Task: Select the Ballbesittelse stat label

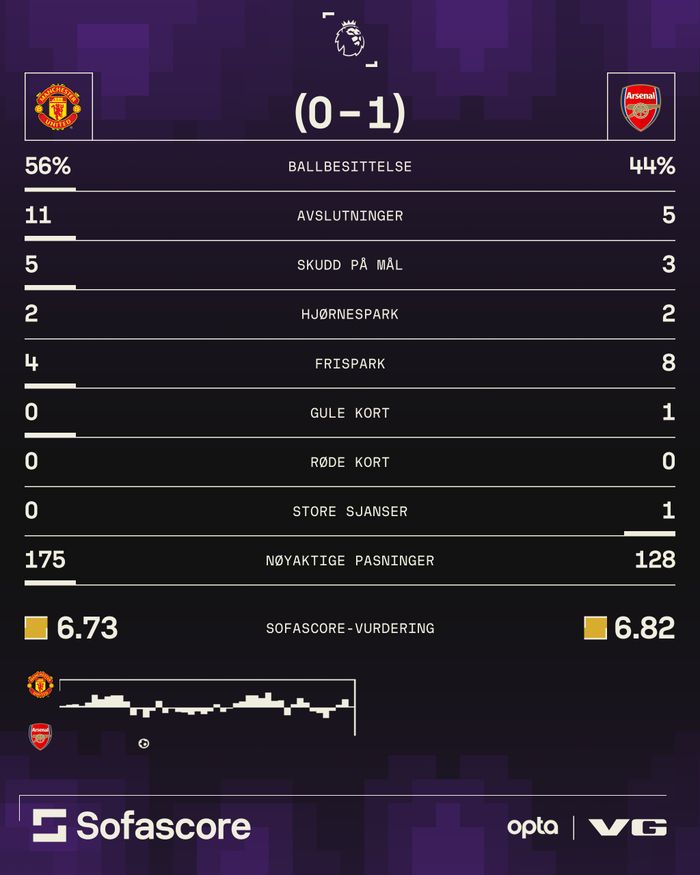Action: coord(350,167)
